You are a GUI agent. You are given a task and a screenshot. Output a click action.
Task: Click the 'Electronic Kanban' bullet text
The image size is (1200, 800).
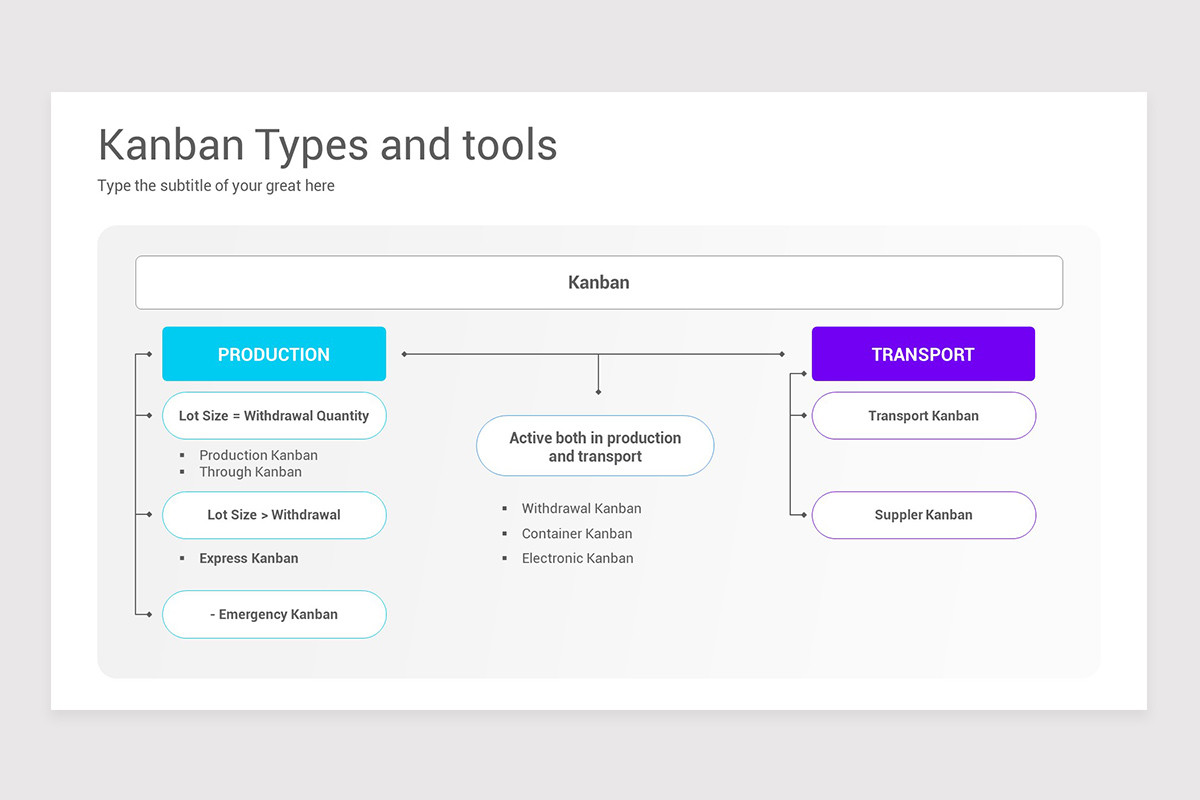click(578, 559)
